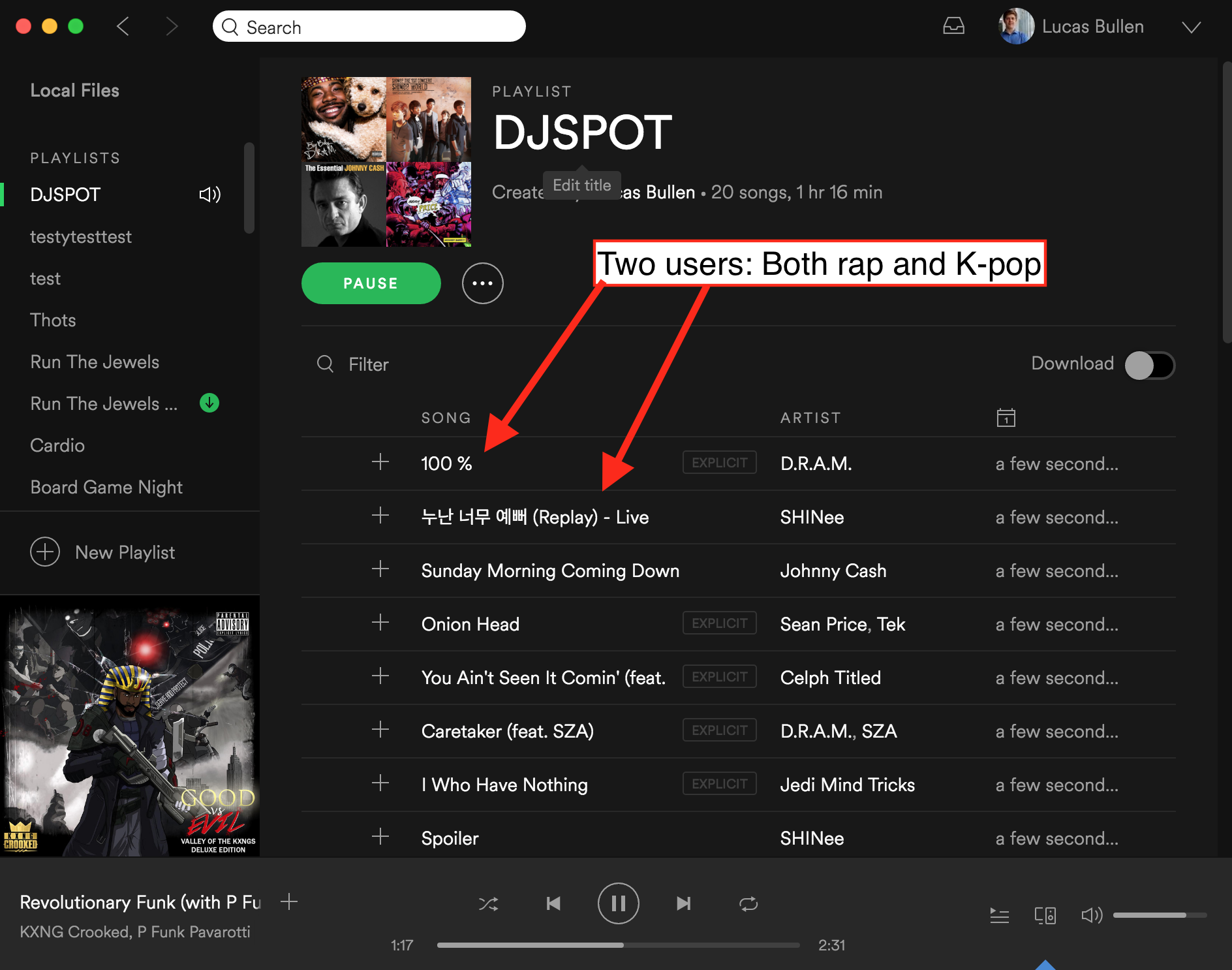
Task: Open the Johnny Cash artist link
Action: [x=833, y=571]
